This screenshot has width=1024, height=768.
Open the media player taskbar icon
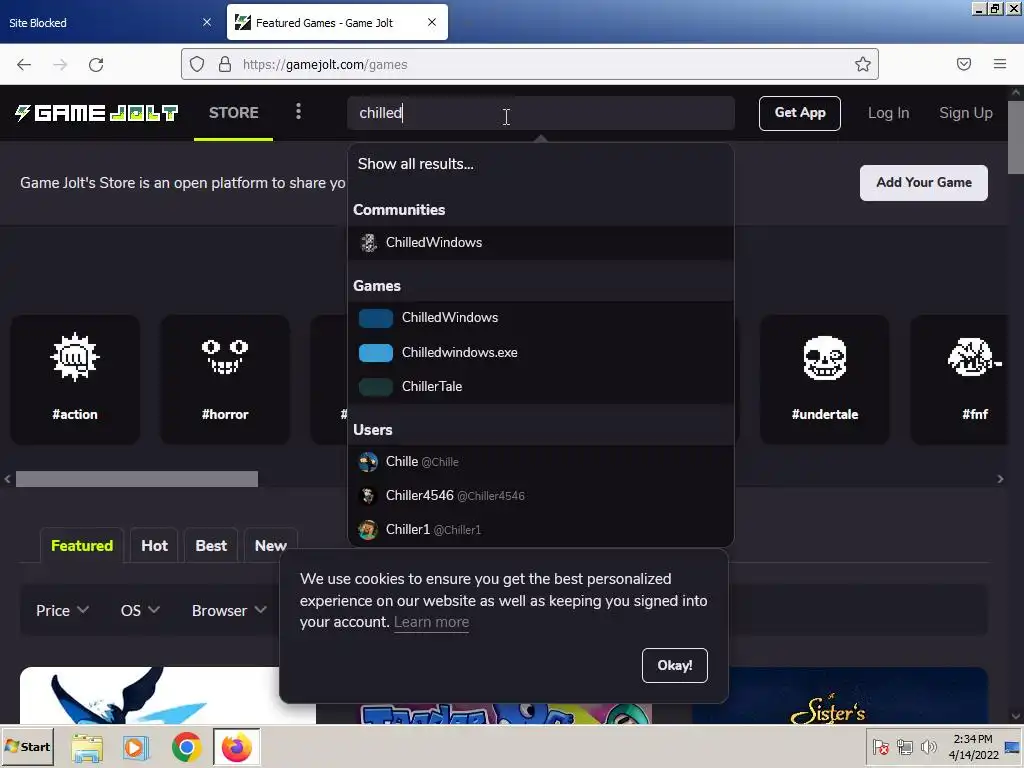pos(136,747)
